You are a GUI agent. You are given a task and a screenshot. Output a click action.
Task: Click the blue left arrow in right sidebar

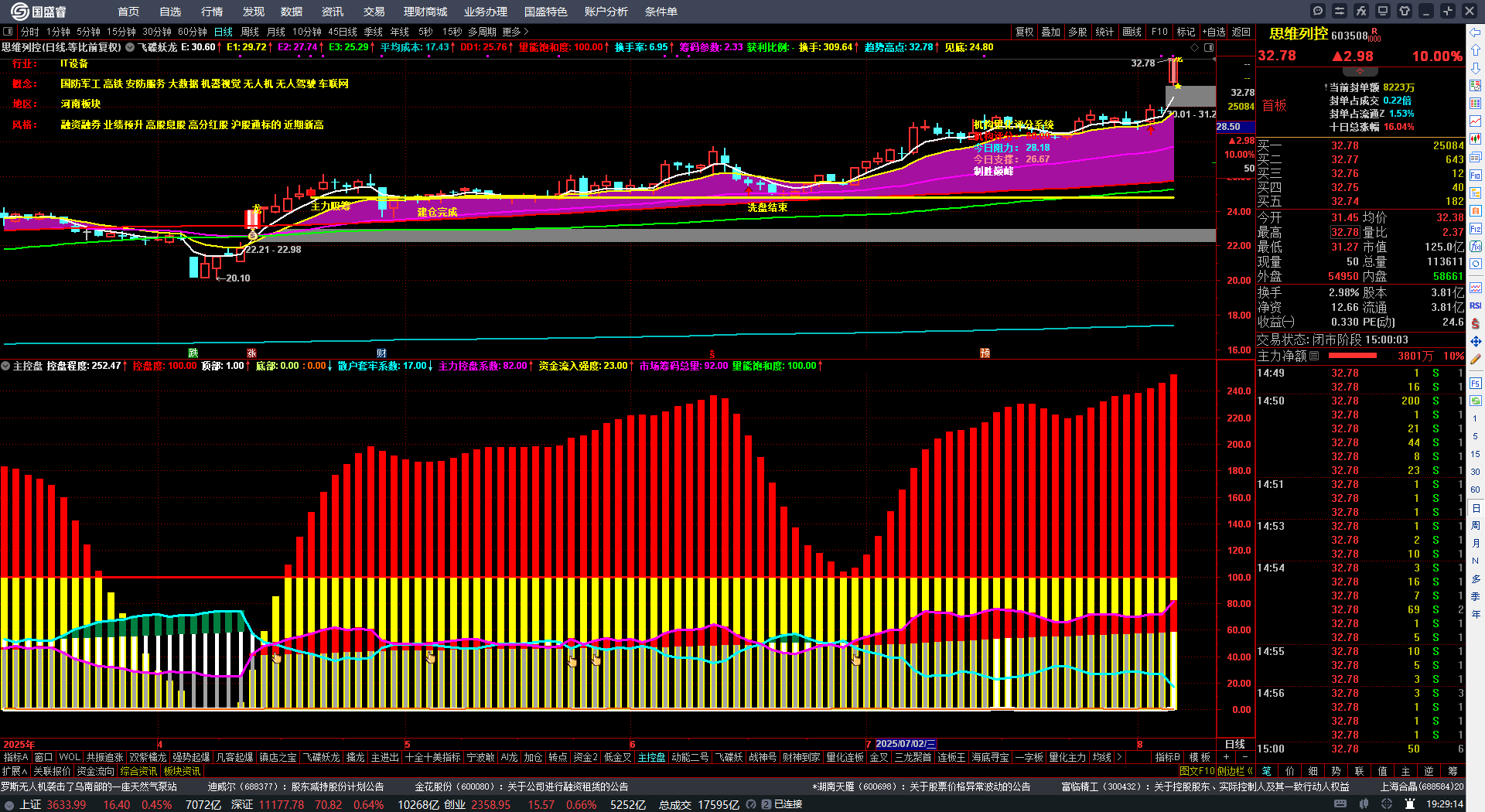point(1476,32)
